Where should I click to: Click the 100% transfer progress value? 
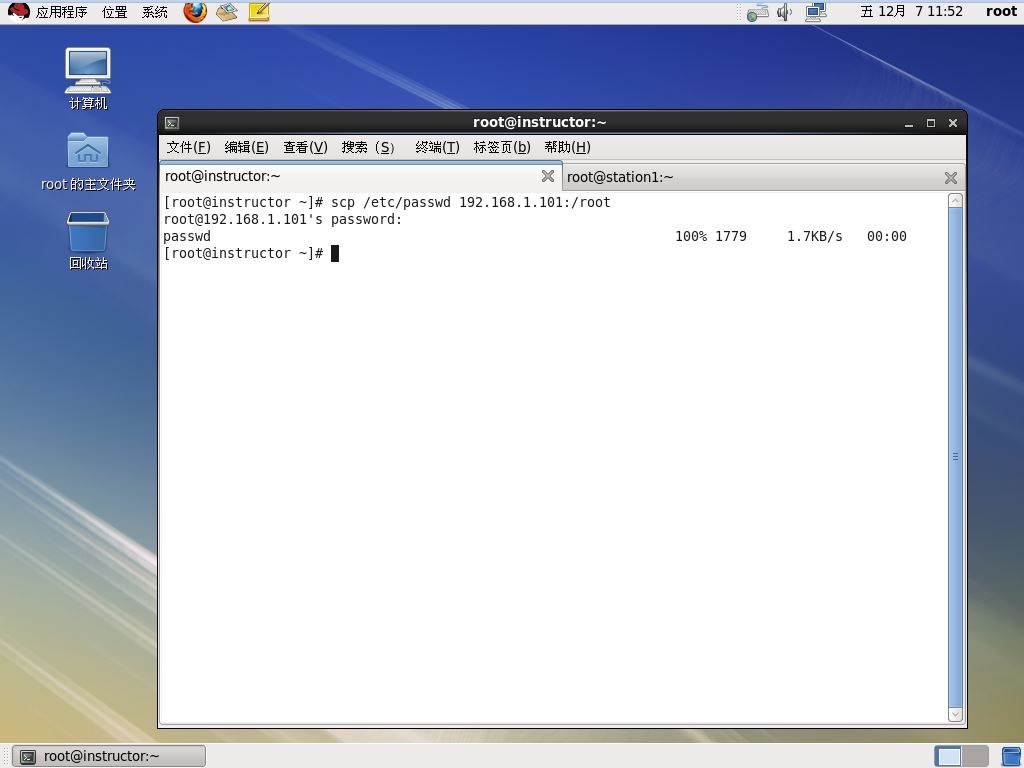[x=691, y=236]
